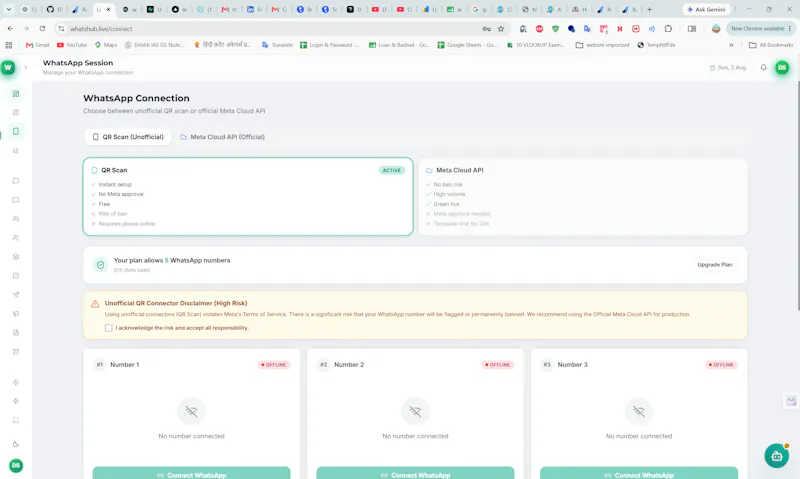
Task: Click the OFFLINE badge on Number 2
Action: coord(498,365)
